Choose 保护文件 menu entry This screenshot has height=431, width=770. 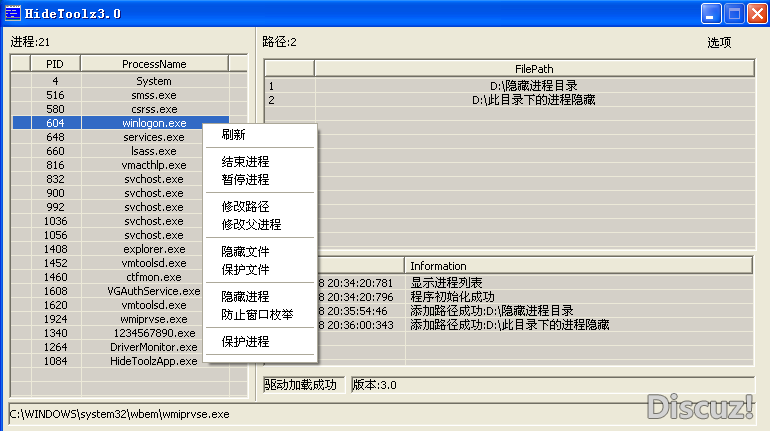(260, 269)
